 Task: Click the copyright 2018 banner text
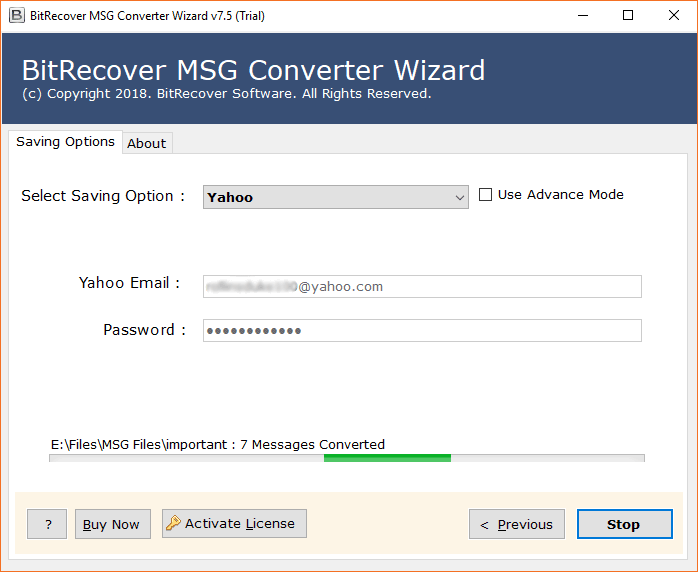coord(227,94)
